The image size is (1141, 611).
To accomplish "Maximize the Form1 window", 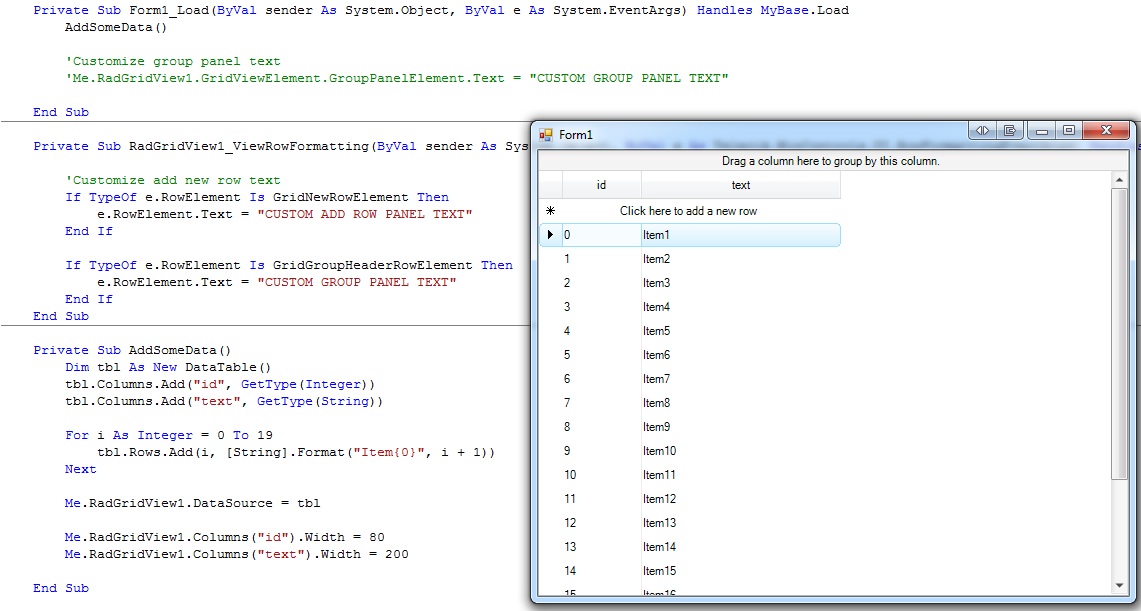I will [x=1069, y=131].
